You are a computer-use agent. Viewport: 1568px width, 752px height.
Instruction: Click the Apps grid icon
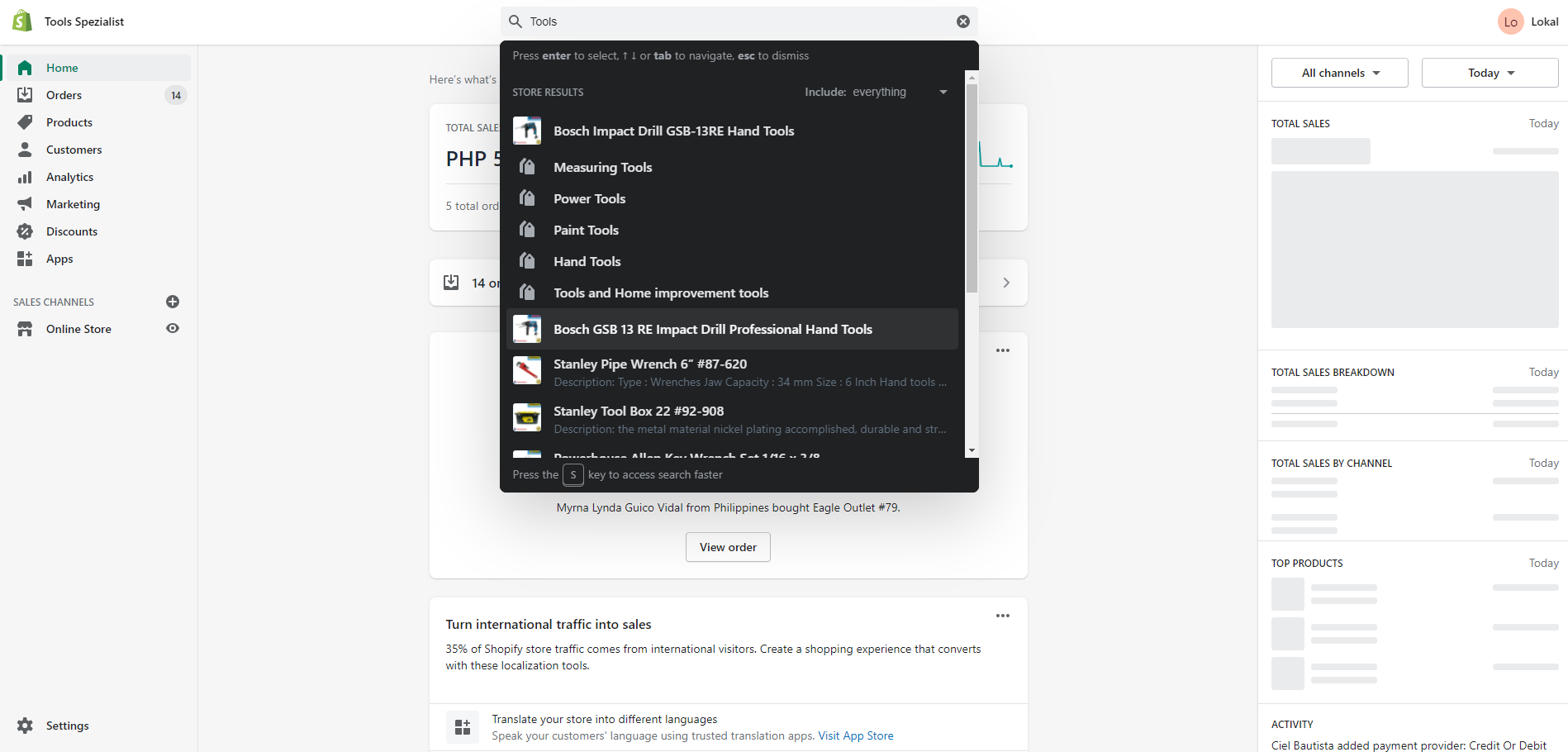tap(25, 259)
